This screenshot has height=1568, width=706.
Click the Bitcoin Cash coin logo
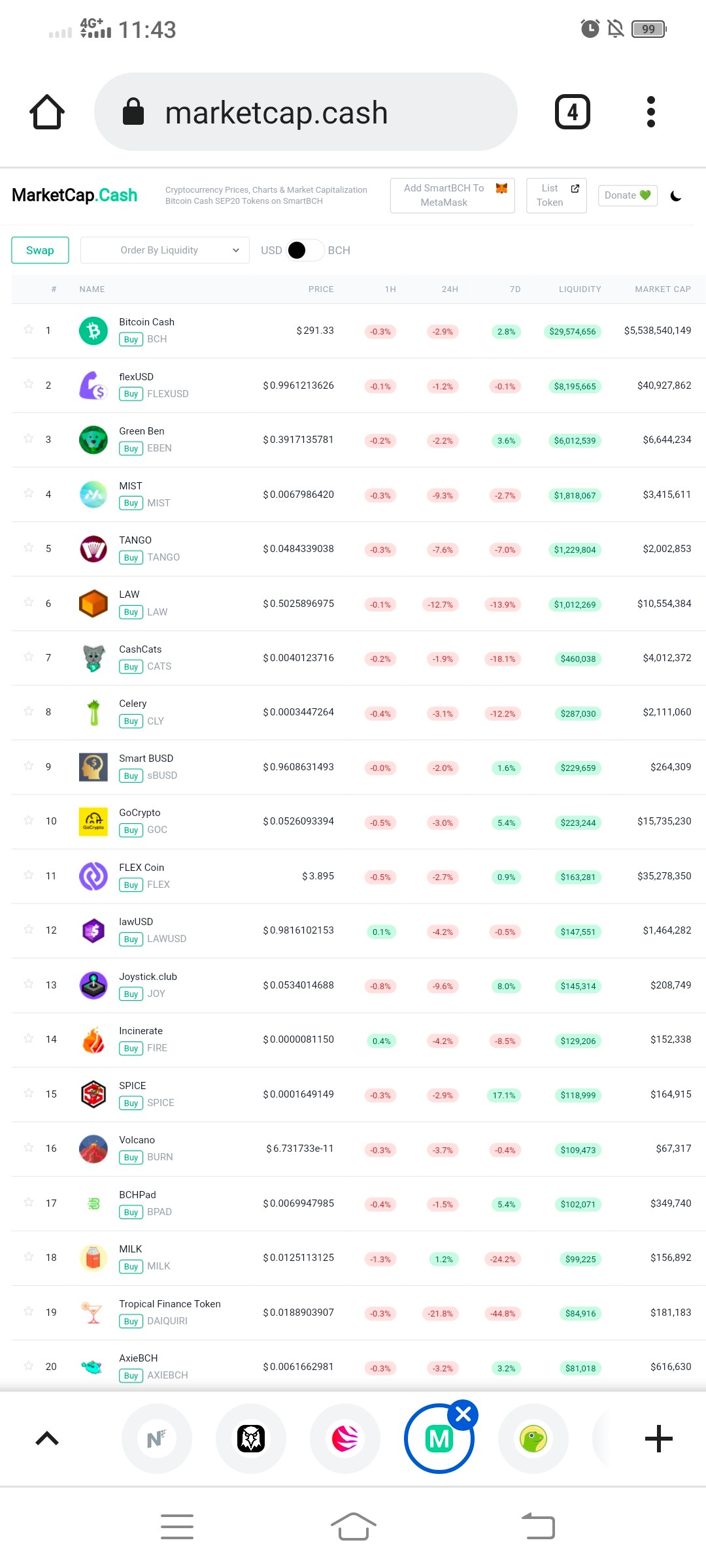coord(93,331)
